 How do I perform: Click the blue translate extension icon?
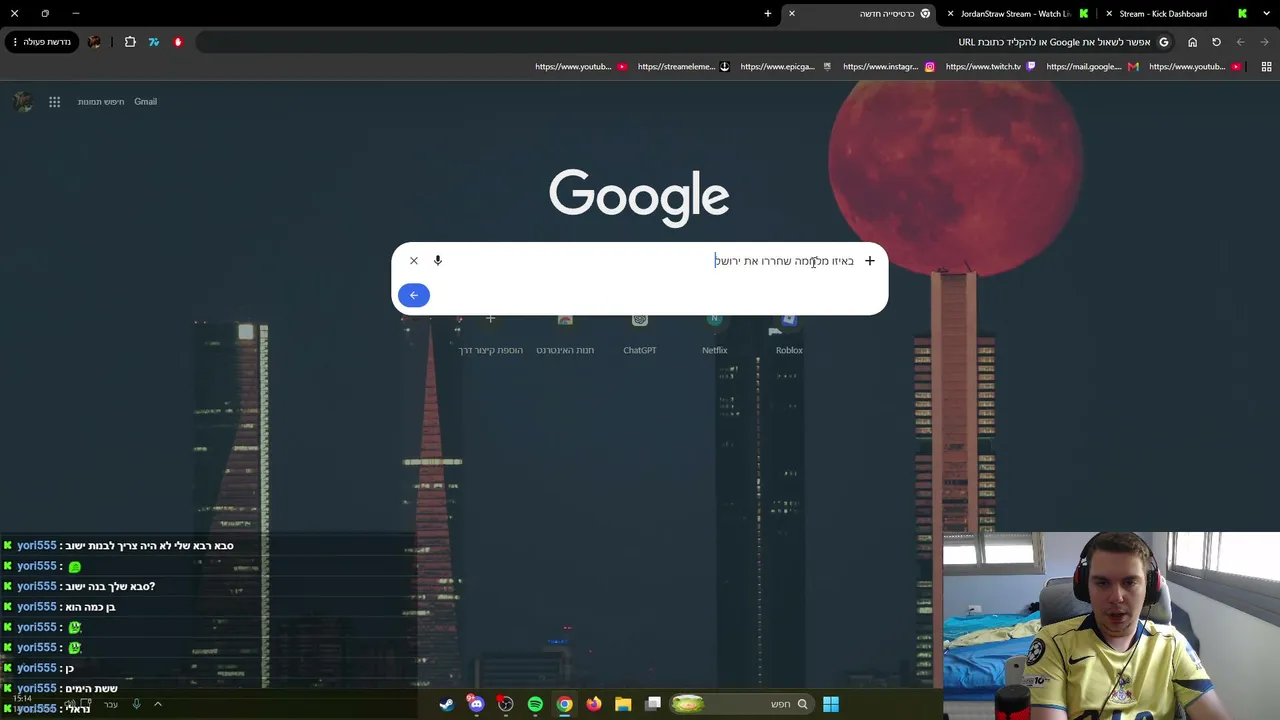(x=154, y=42)
